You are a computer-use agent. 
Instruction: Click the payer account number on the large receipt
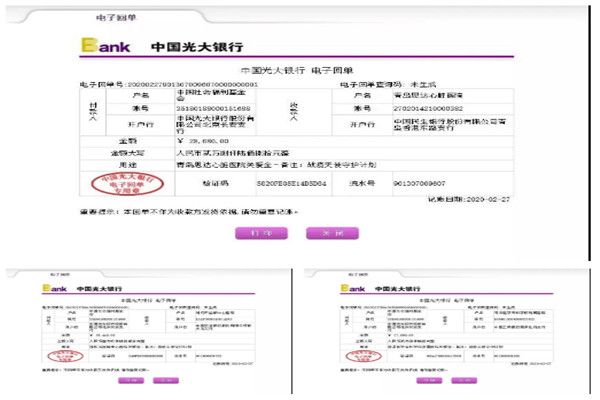tap(213, 108)
